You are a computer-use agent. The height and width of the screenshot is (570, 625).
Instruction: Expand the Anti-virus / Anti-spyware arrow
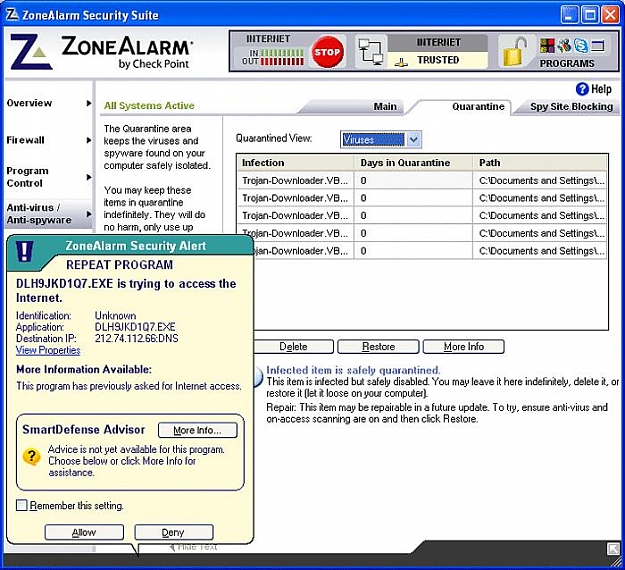click(x=89, y=214)
